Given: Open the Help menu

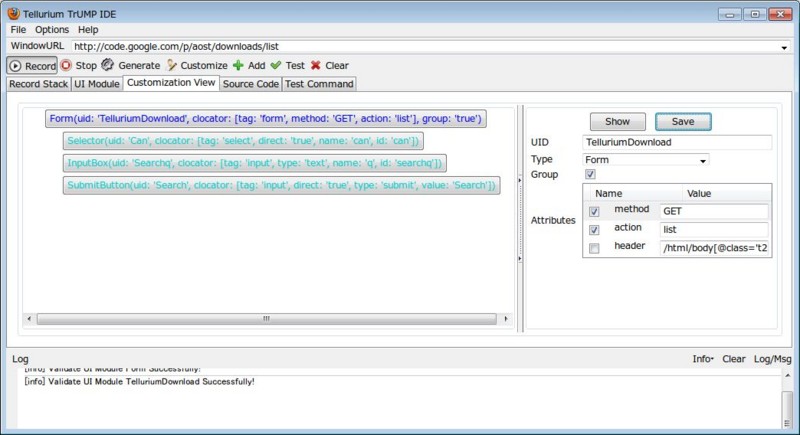Looking at the screenshot, I should [x=88, y=30].
